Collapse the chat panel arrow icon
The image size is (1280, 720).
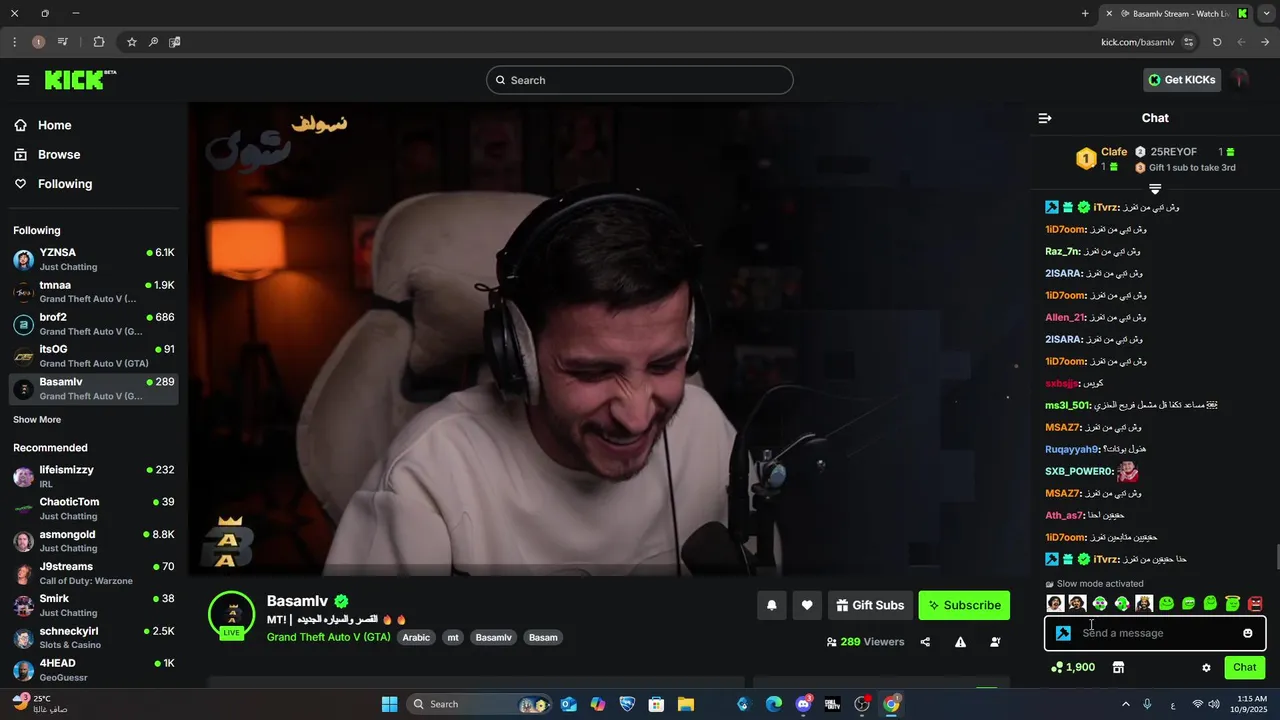click(1045, 118)
